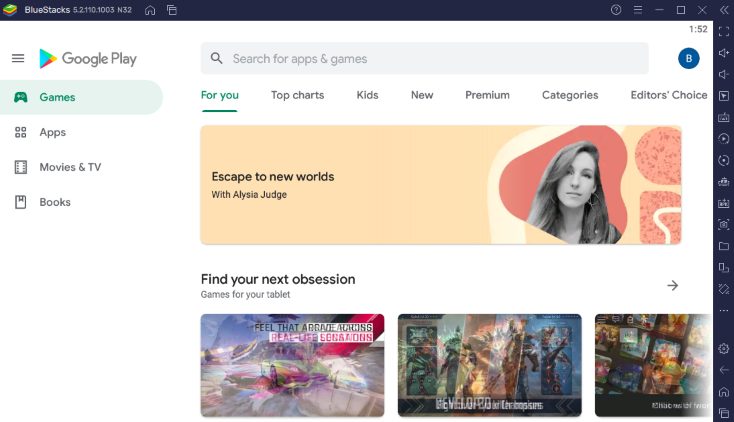734x422 pixels.
Task: Click the 1:52 clock in status bar
Action: coord(698,29)
